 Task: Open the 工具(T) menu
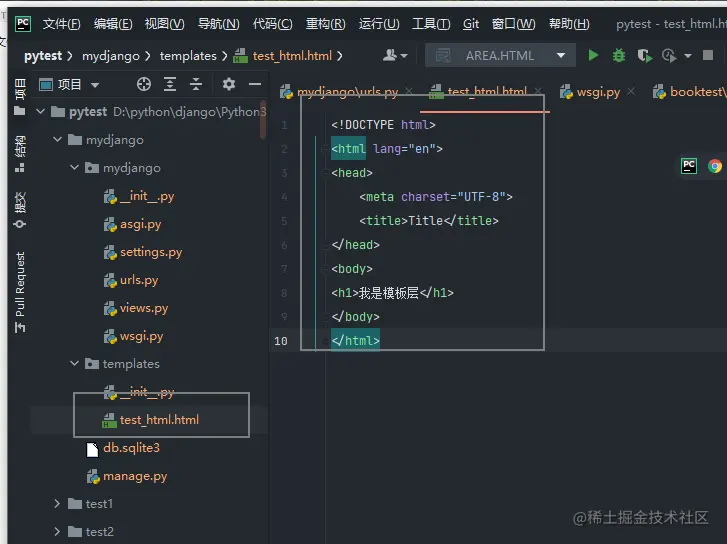click(x=431, y=24)
